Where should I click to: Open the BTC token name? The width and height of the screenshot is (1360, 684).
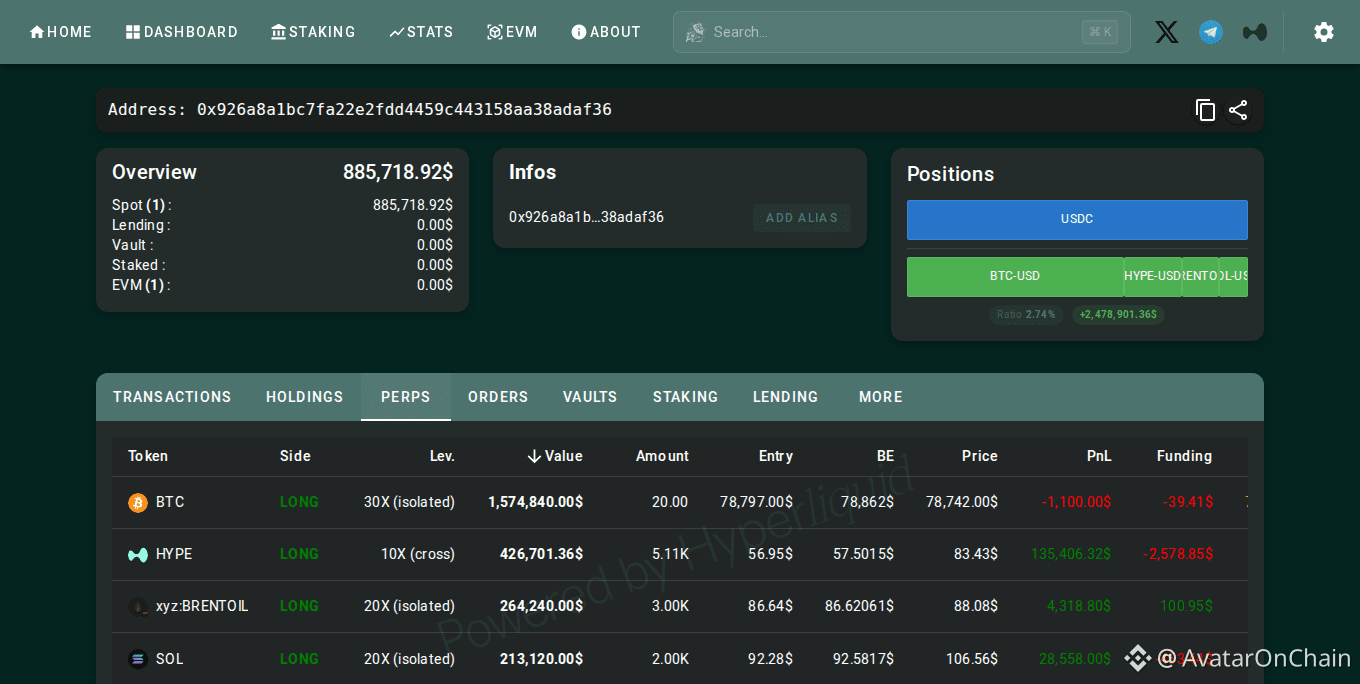click(x=170, y=502)
